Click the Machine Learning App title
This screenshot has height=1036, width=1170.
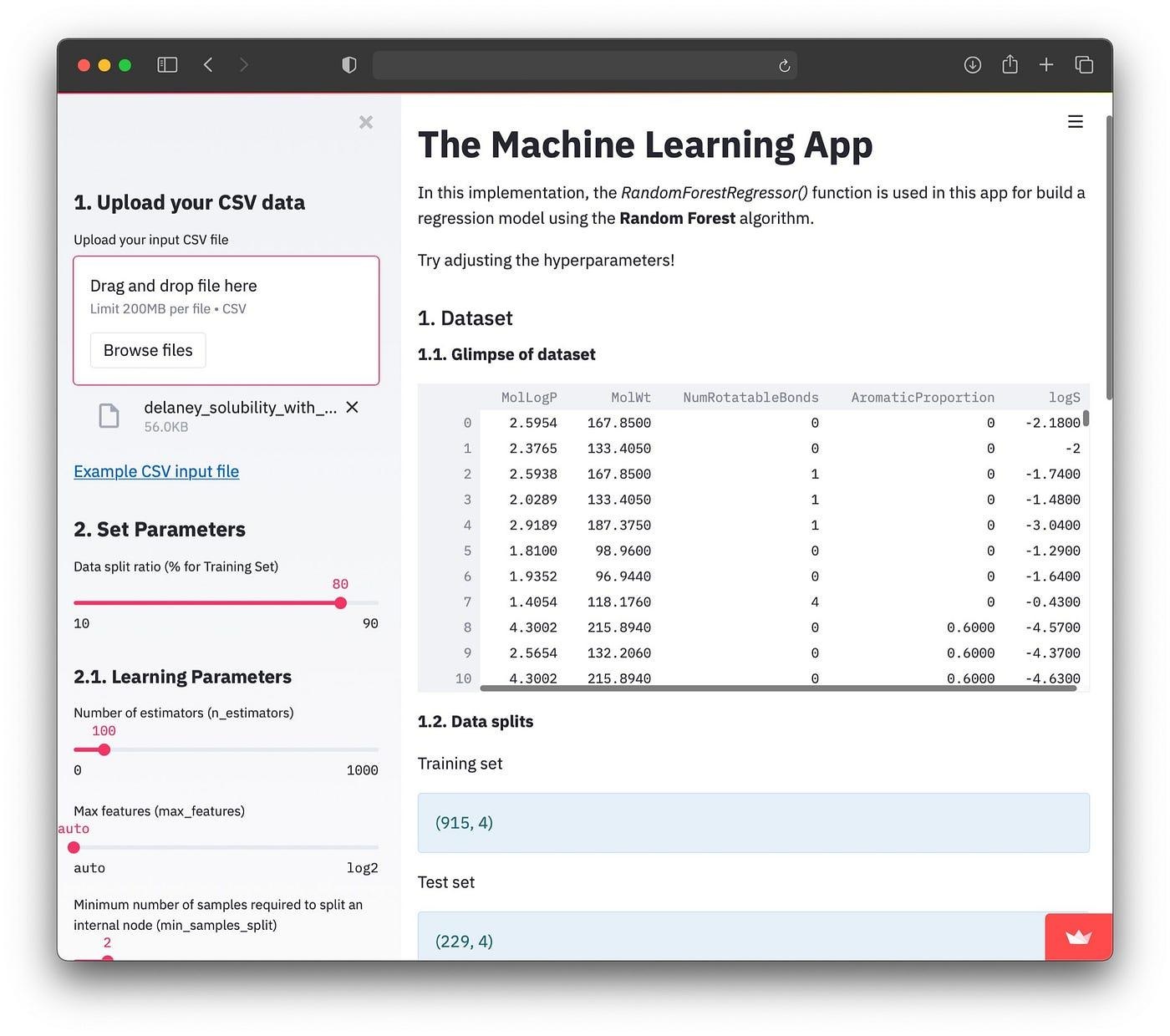click(644, 145)
